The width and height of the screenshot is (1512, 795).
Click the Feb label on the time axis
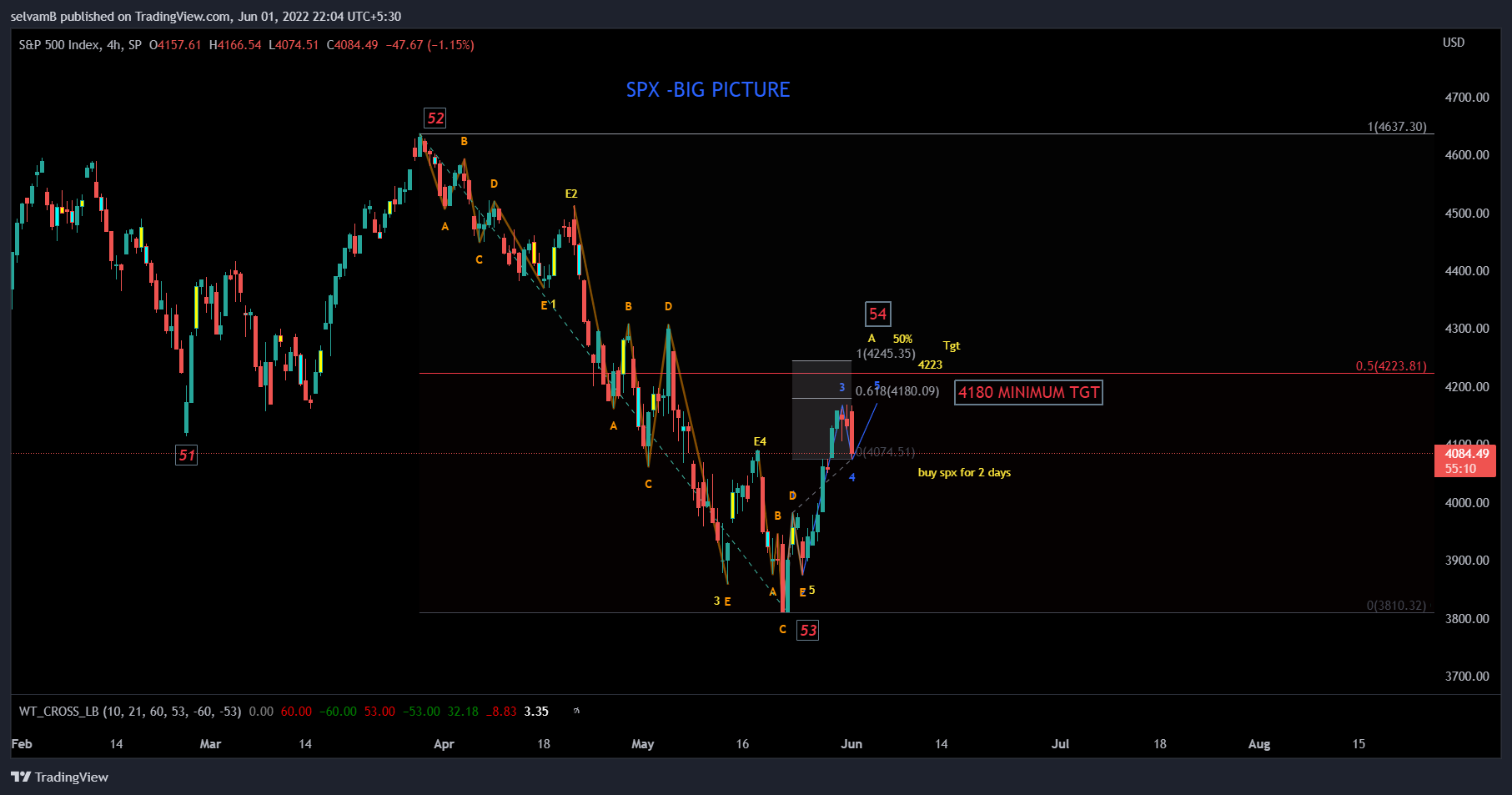[x=22, y=744]
